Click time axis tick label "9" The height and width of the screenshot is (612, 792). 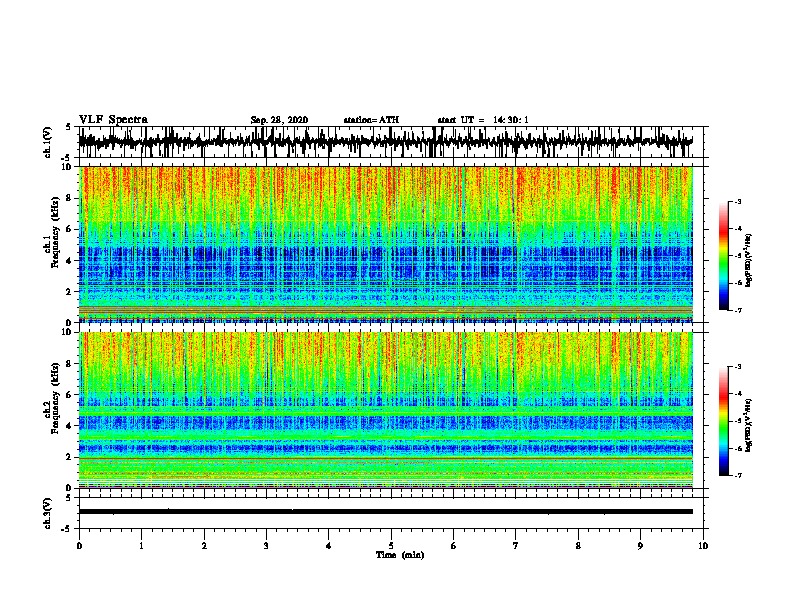[x=640, y=546]
